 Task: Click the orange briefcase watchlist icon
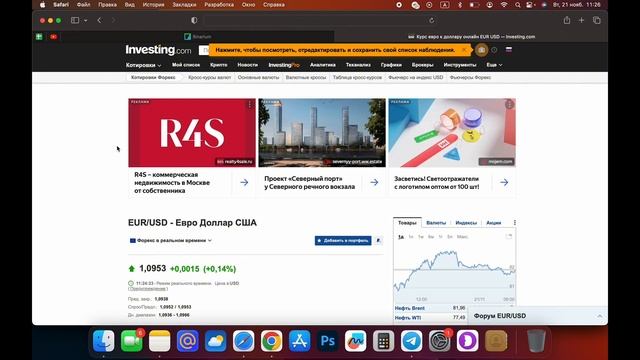481,50
